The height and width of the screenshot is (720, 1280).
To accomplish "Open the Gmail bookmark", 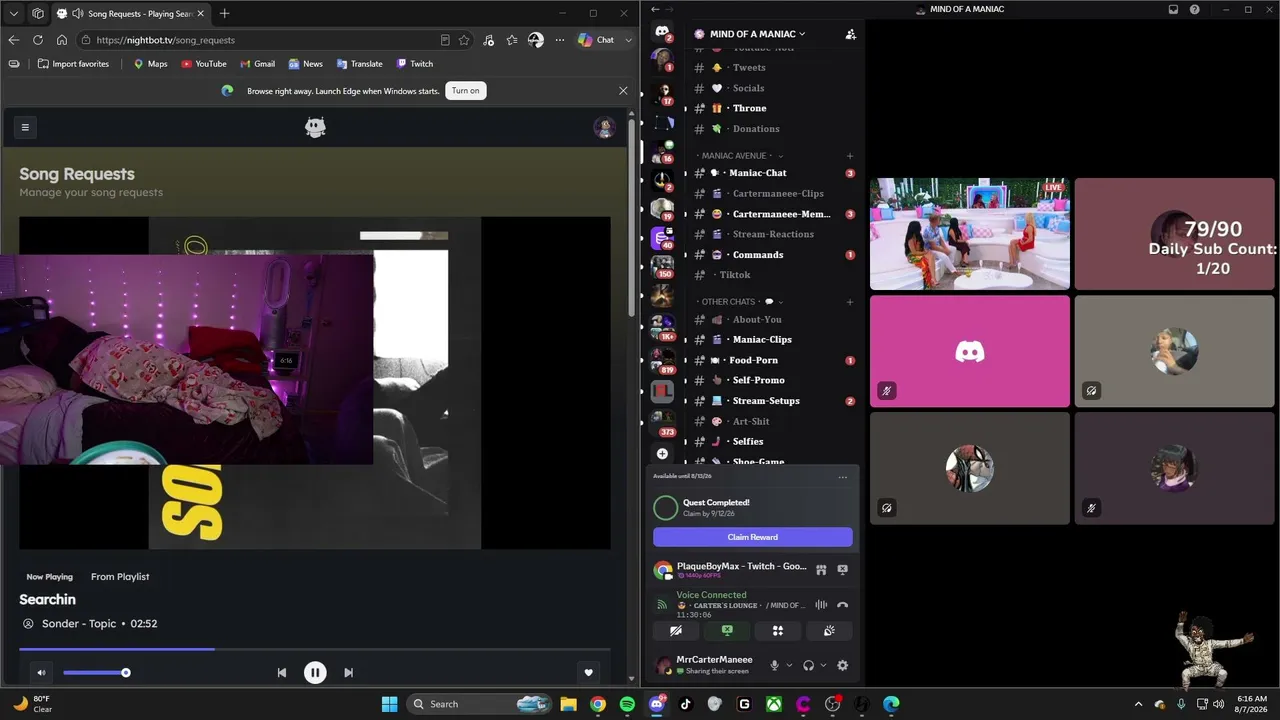I will click(257, 64).
